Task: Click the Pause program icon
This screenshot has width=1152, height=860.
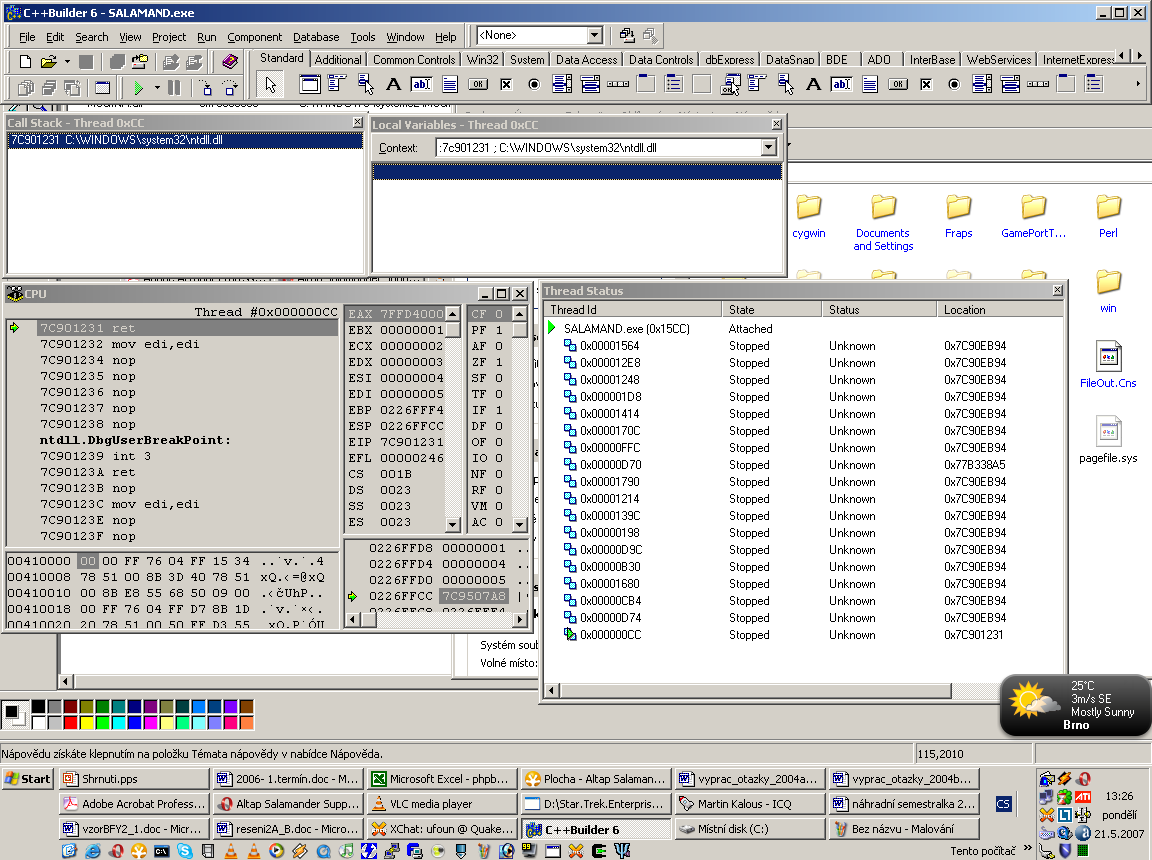Action: pyautogui.click(x=174, y=88)
